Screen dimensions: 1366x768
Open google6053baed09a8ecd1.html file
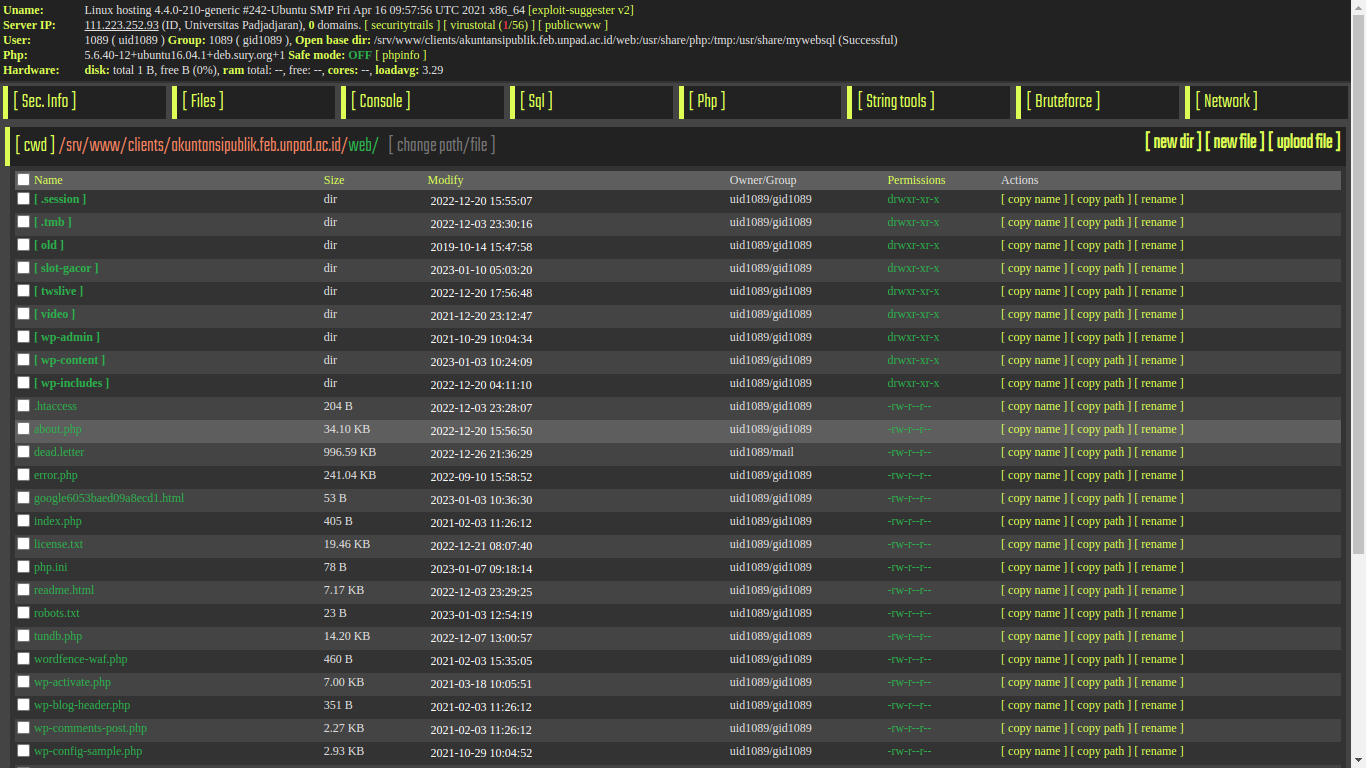[x=109, y=498]
